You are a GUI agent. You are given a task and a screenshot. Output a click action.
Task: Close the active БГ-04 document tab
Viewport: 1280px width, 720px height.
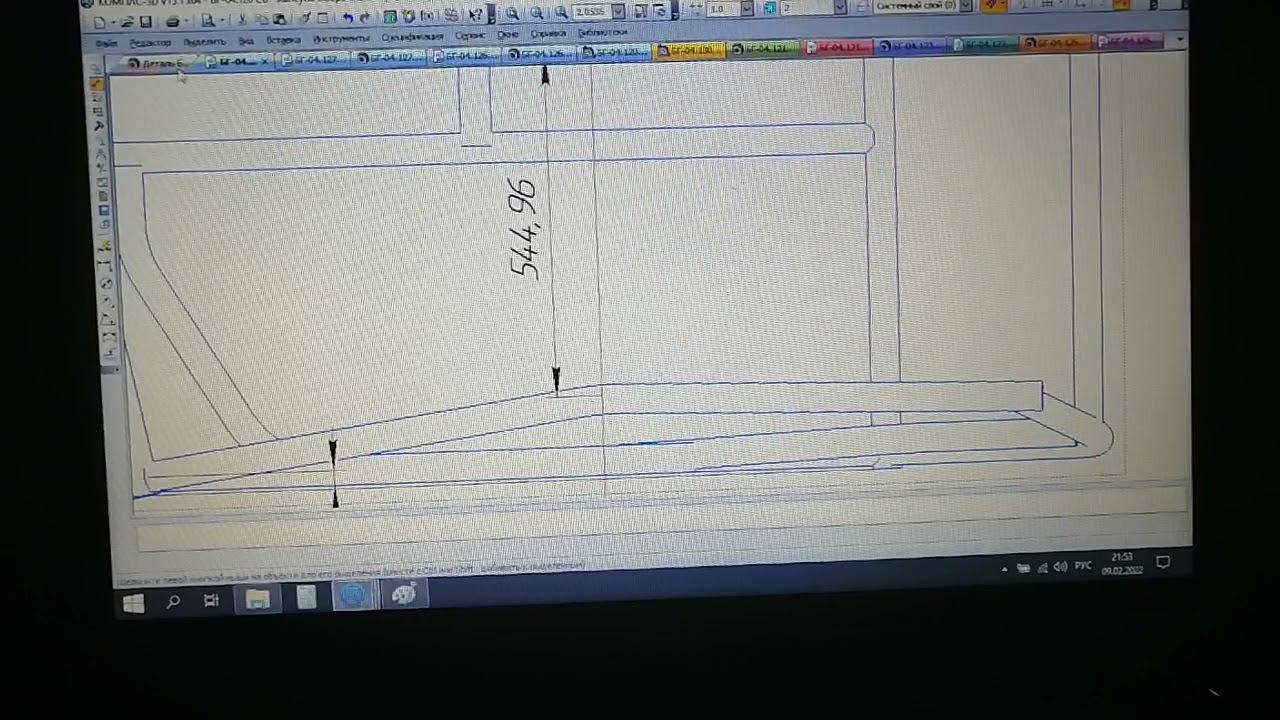coord(264,61)
